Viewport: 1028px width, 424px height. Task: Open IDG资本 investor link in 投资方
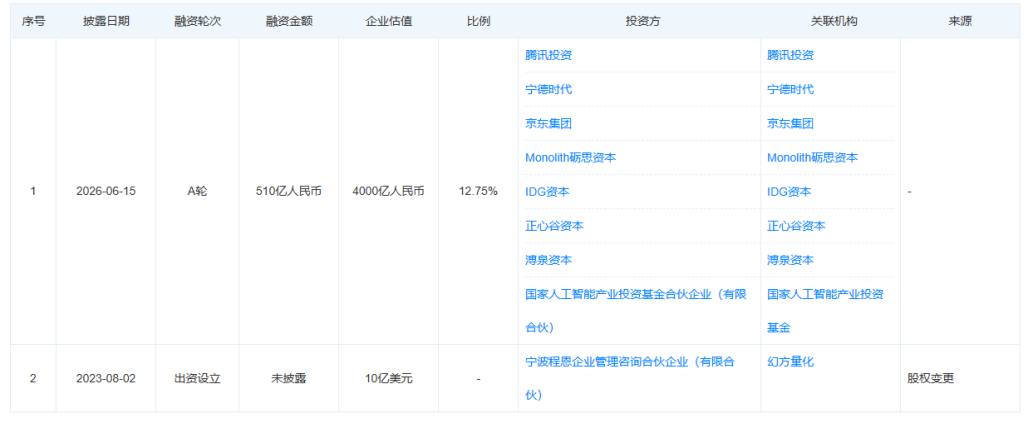pyautogui.click(x=547, y=192)
